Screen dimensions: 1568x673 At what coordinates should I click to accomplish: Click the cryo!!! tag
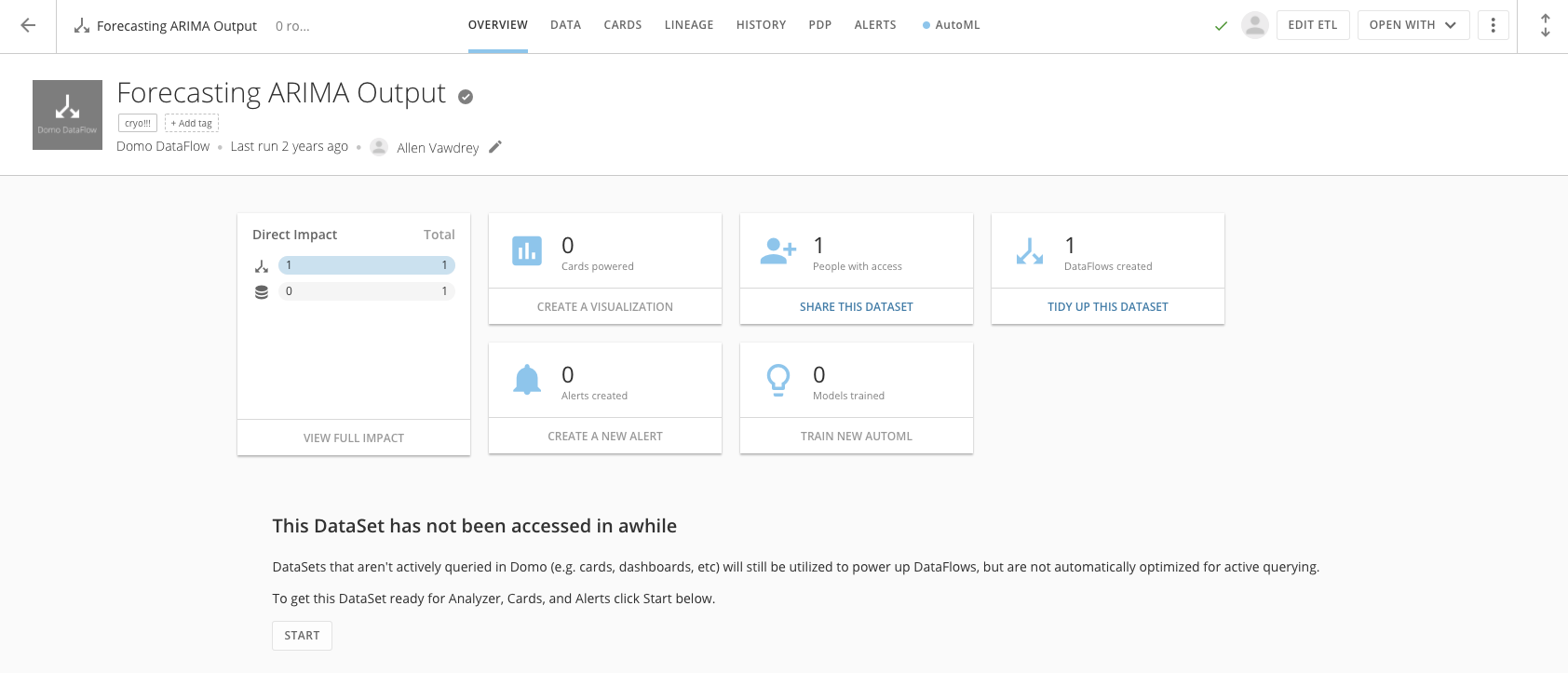pos(138,123)
